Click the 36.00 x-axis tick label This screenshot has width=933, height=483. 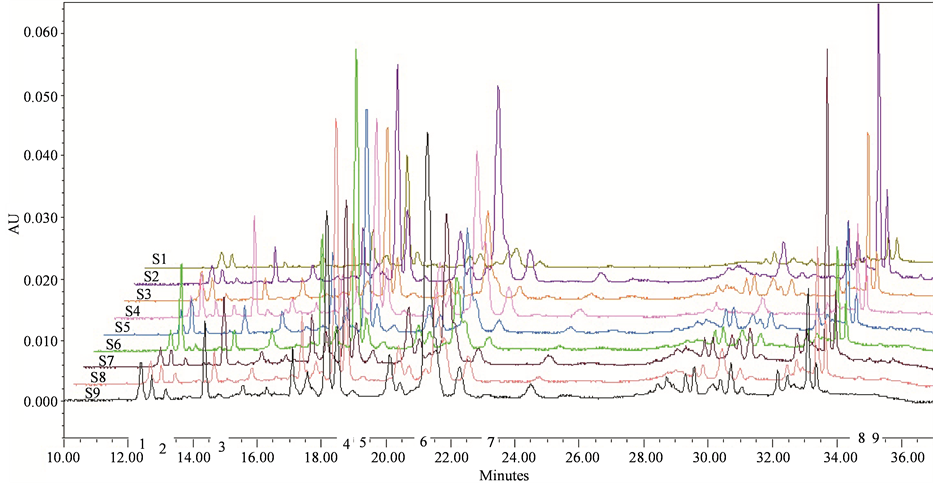[901, 458]
